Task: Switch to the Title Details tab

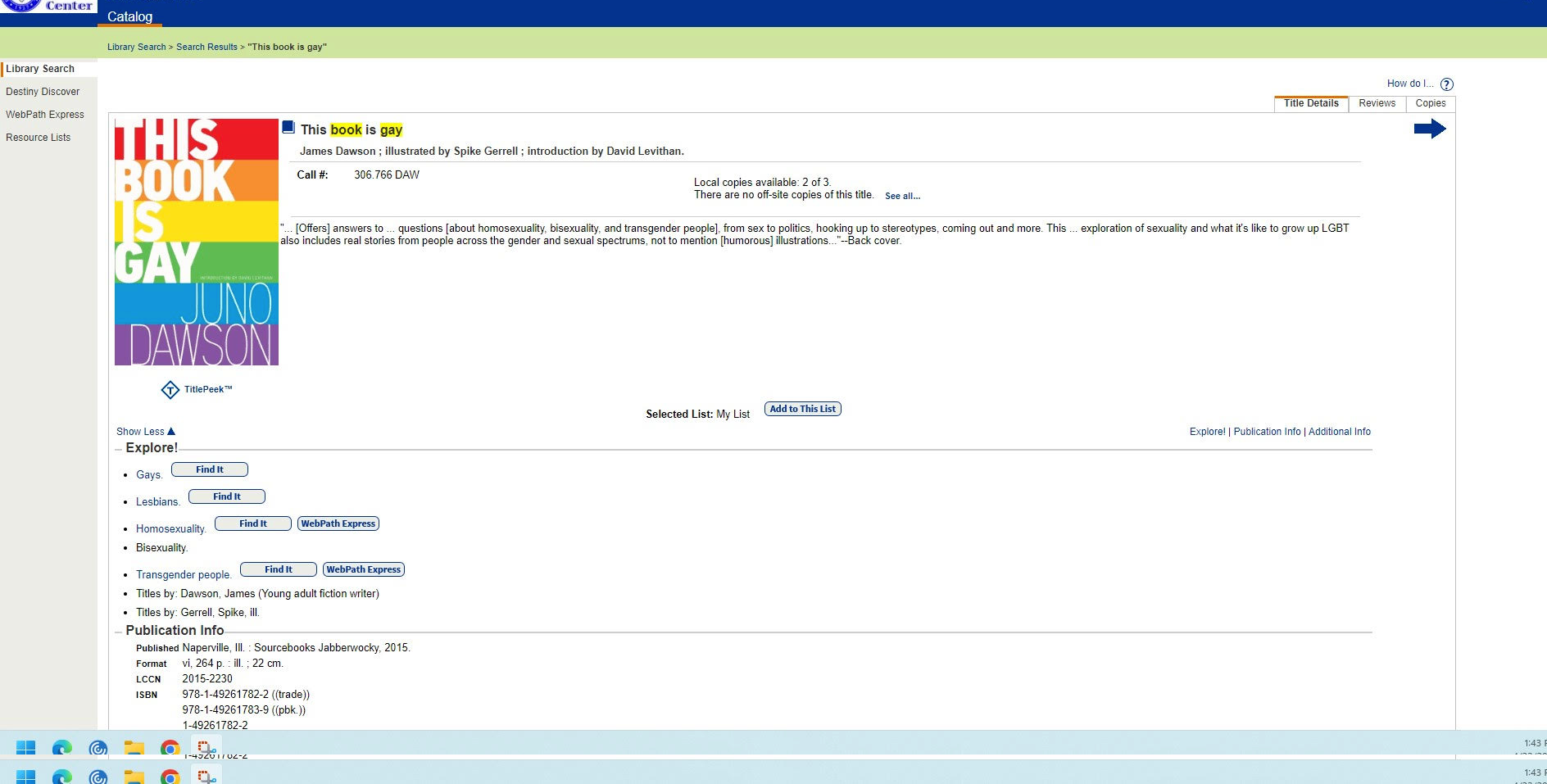Action: coord(1311,103)
